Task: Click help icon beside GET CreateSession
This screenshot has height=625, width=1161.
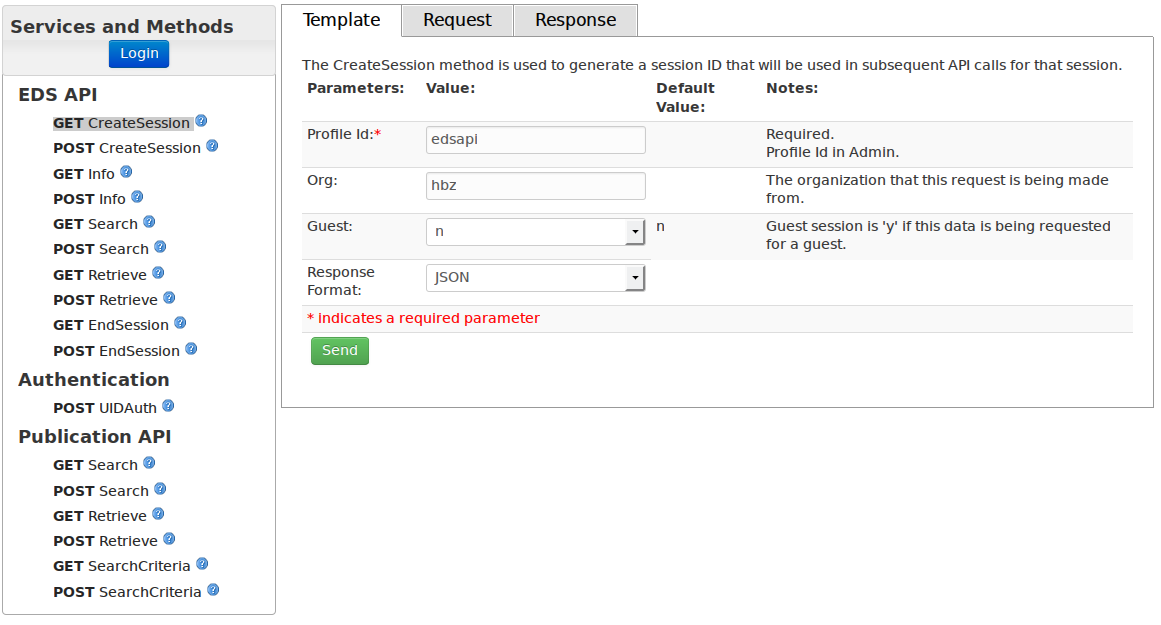Action: 201,121
